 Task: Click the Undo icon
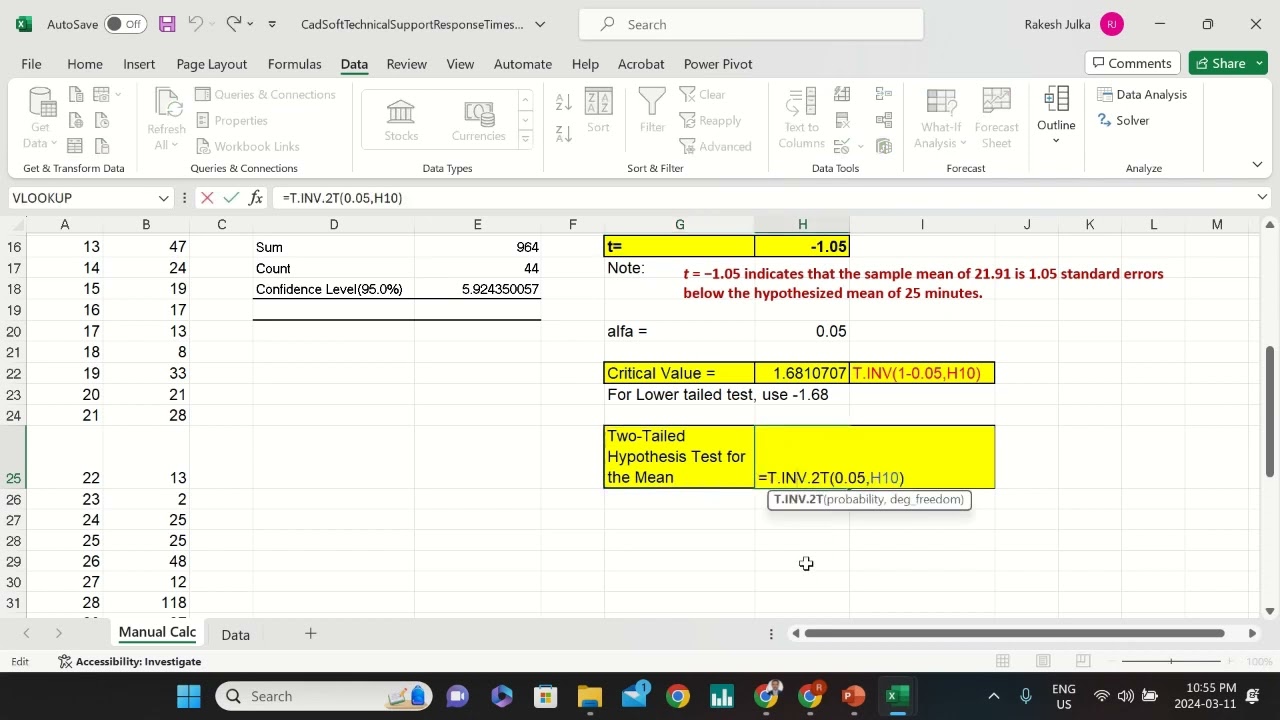[x=196, y=24]
